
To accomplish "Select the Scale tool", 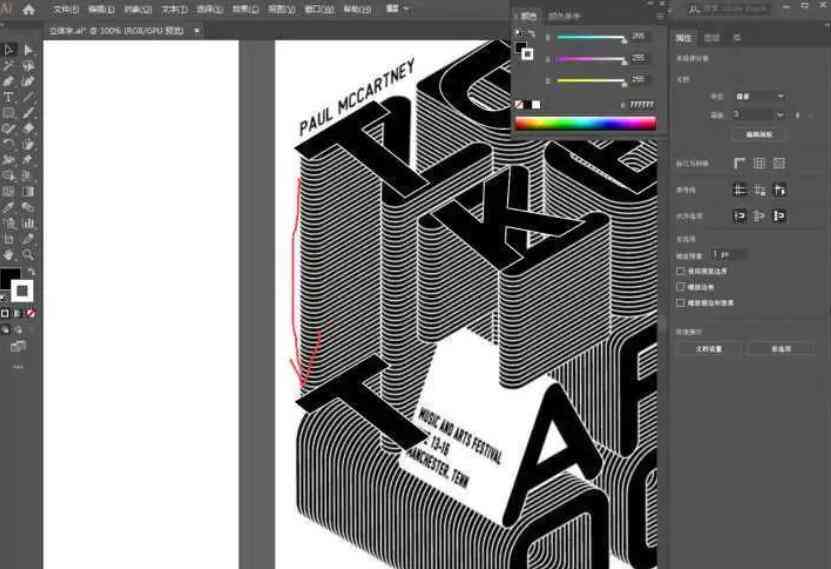I will (28, 144).
